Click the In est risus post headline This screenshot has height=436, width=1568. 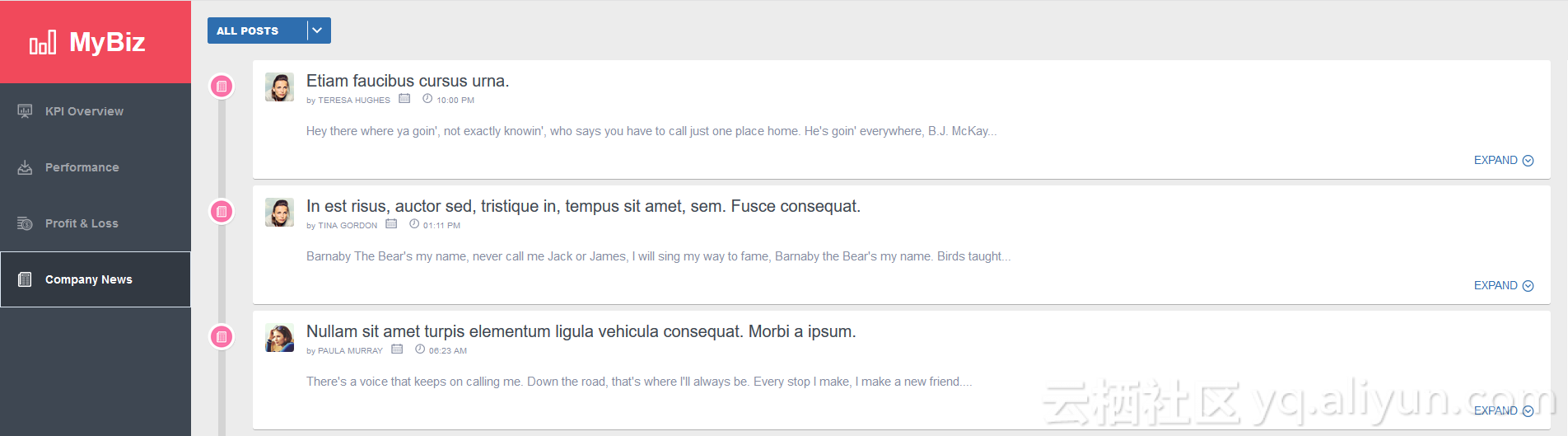[x=583, y=206]
